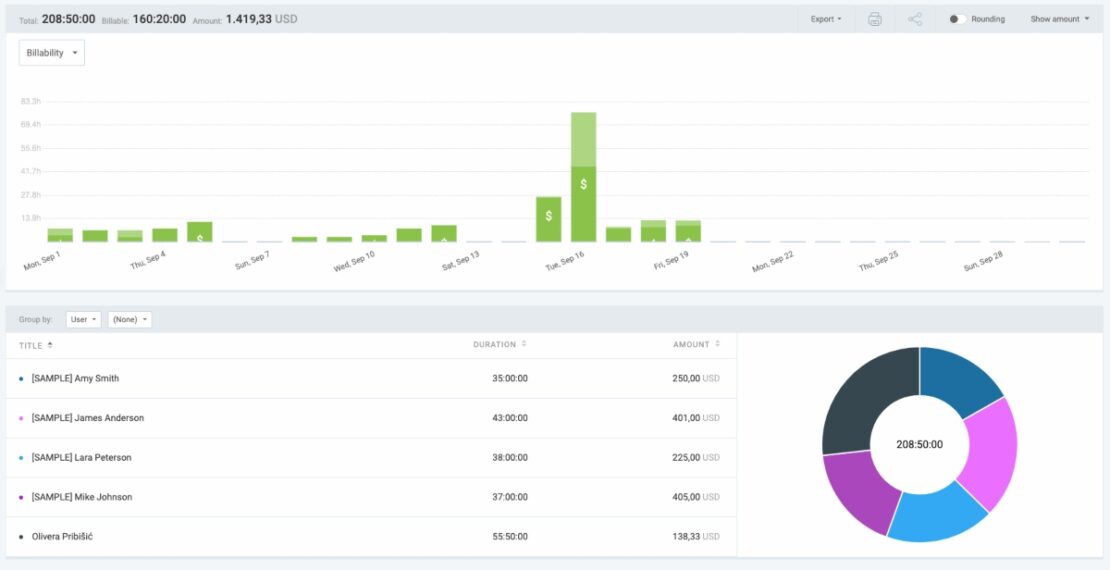Open the Billability chart dropdown
1110x570 pixels.
pyautogui.click(x=52, y=53)
